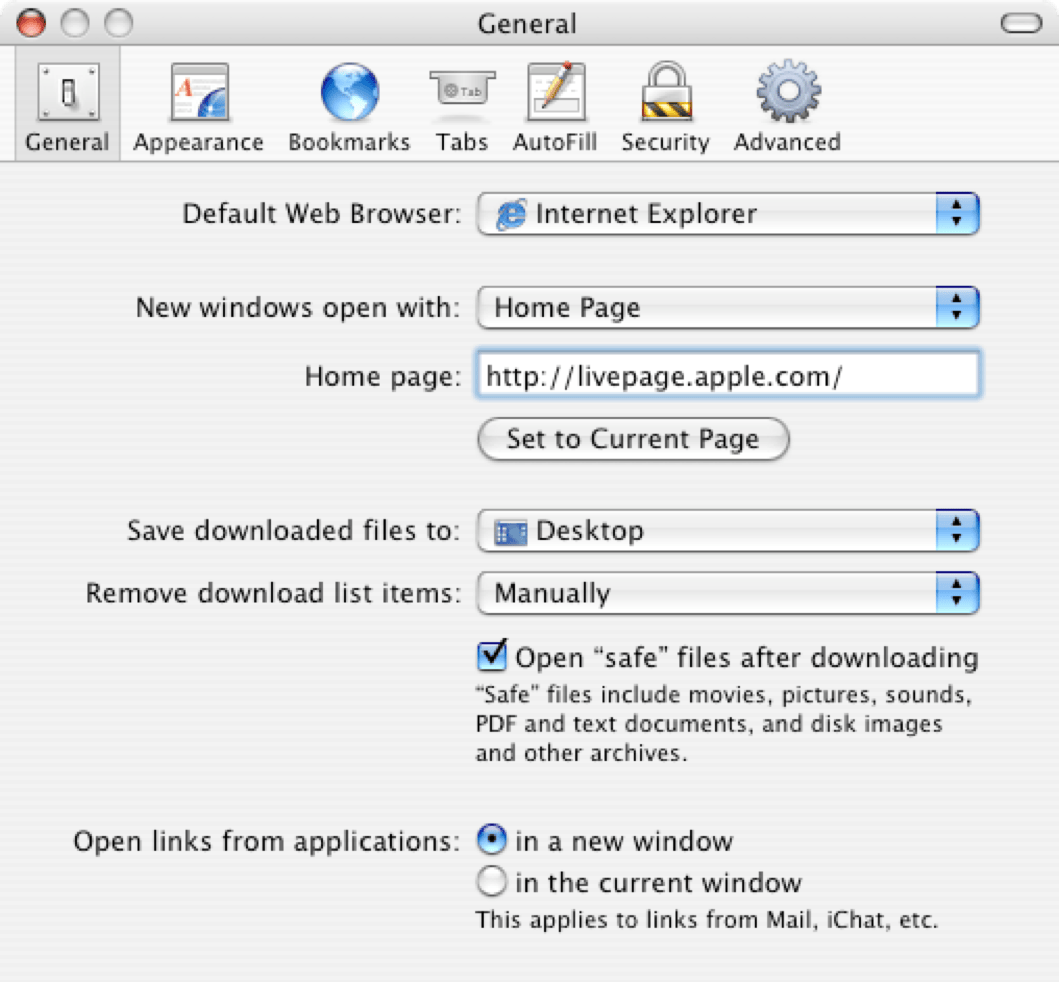Switch to the Tabs preferences pane
The image size is (1059, 982).
click(462, 106)
